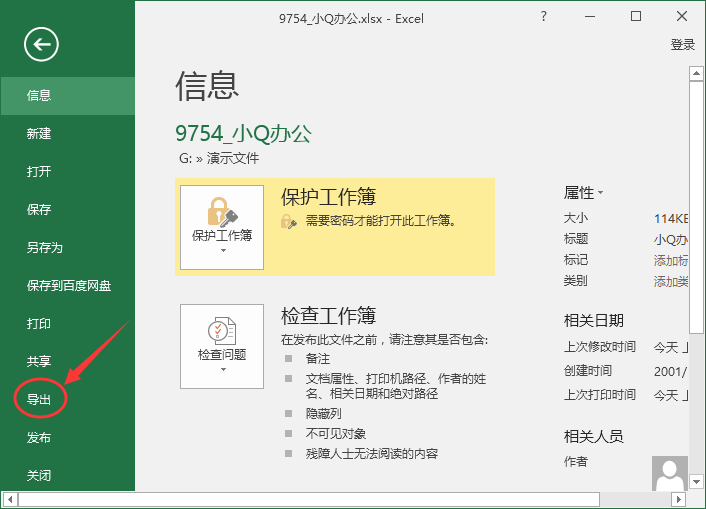706x509 pixels.
Task: Click the 相关人员 heading
Action: pyautogui.click(x=593, y=436)
